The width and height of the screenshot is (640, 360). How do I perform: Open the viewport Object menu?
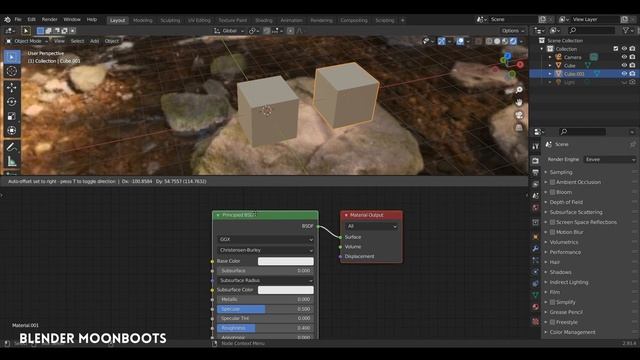coord(111,41)
